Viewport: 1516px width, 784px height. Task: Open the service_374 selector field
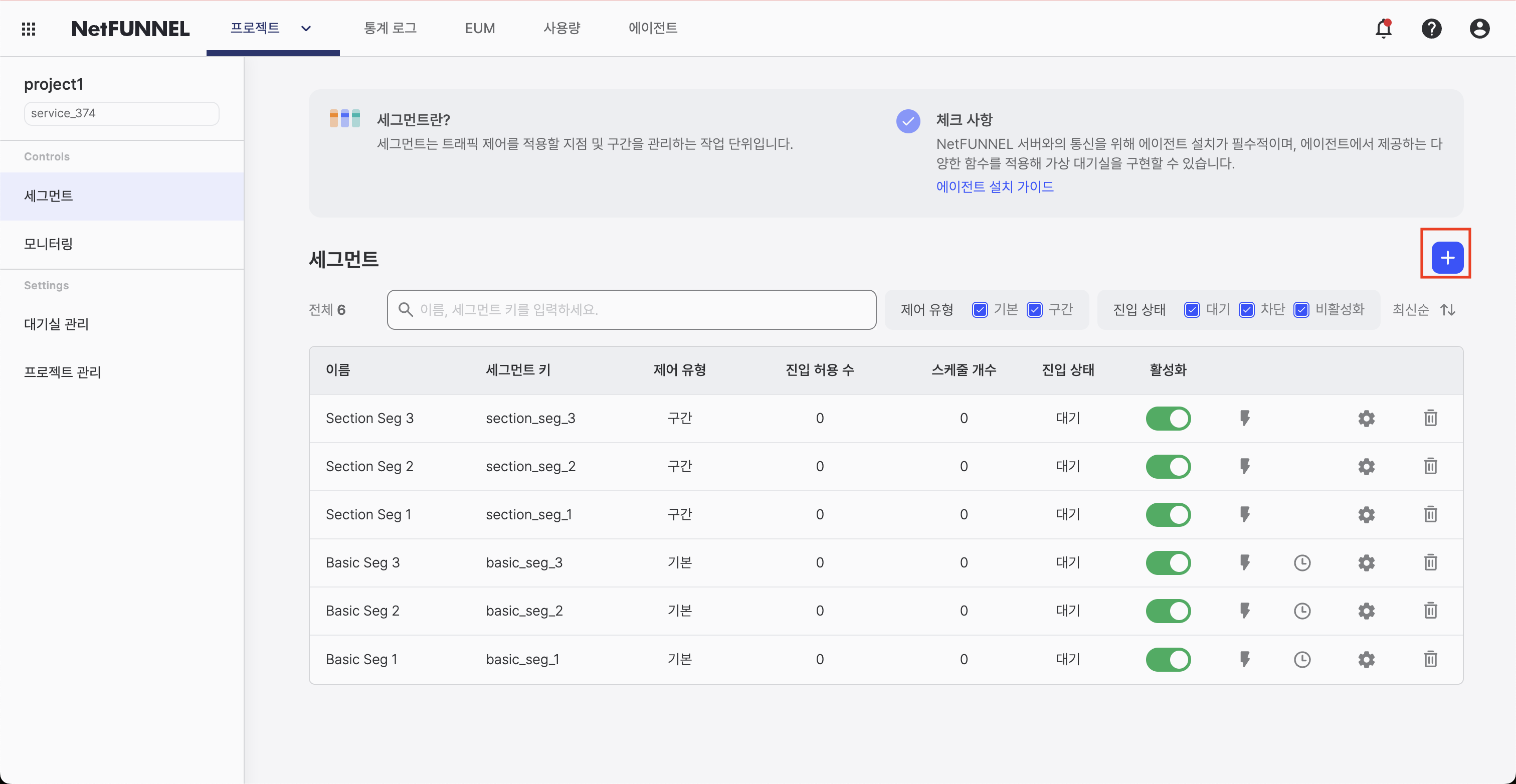pyautogui.click(x=121, y=113)
